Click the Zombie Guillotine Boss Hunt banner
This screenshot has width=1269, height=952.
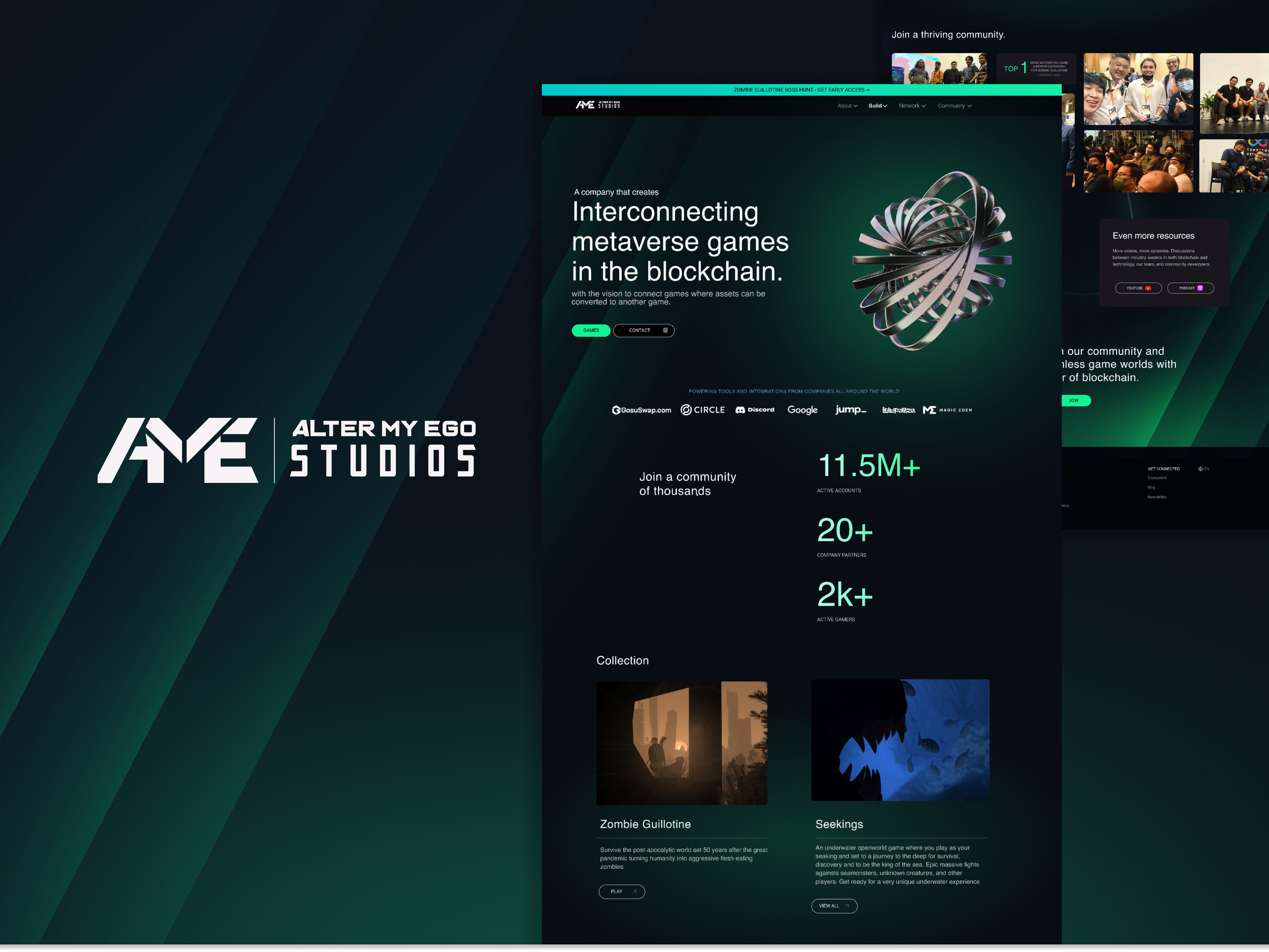pos(801,90)
